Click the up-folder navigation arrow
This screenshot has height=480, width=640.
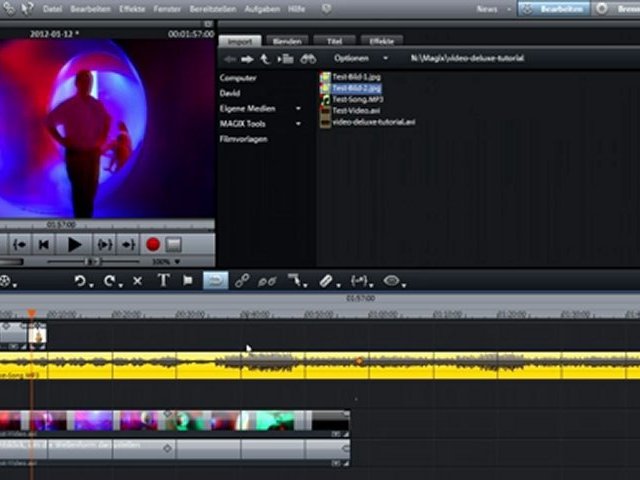click(264, 58)
